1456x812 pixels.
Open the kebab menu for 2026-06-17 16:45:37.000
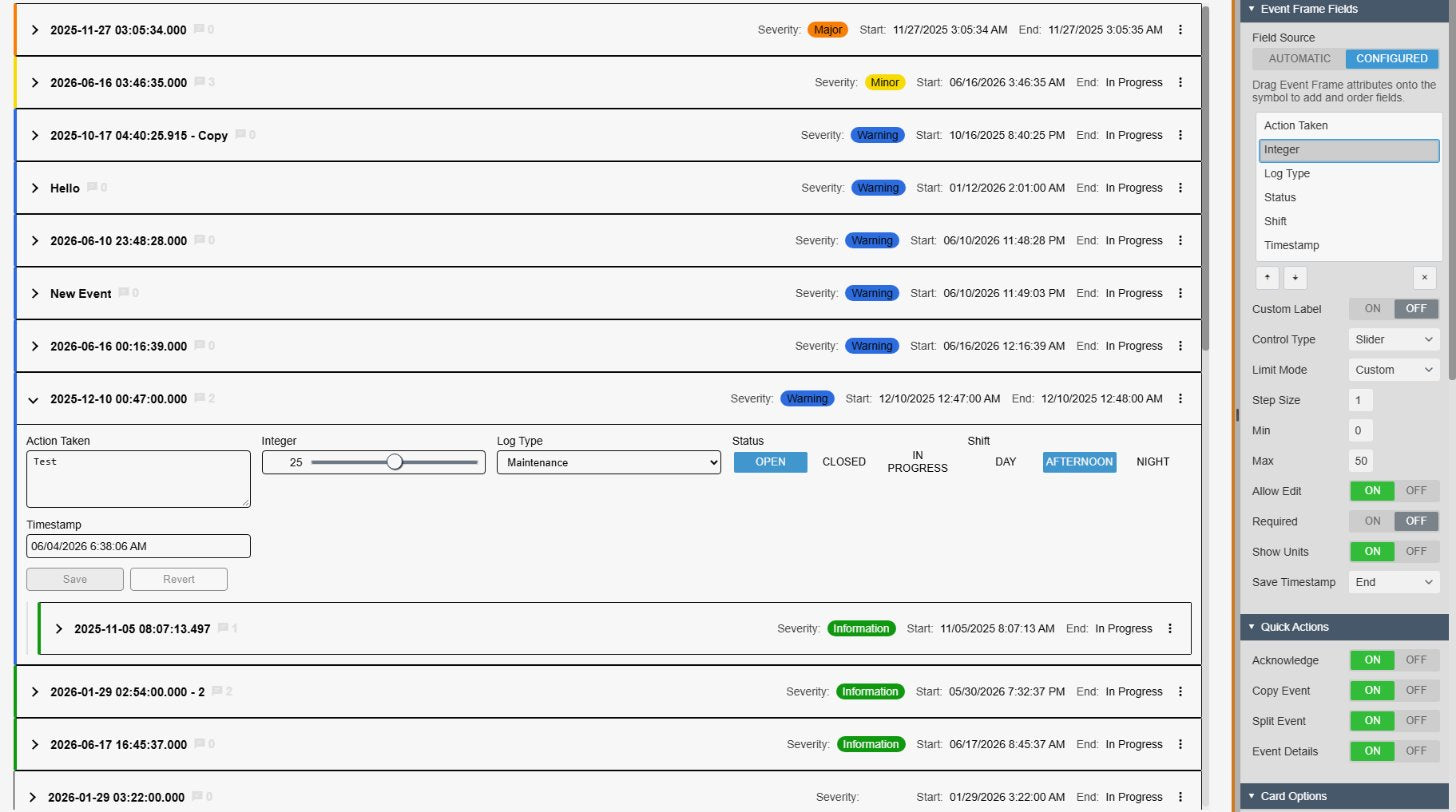tap(1180, 744)
